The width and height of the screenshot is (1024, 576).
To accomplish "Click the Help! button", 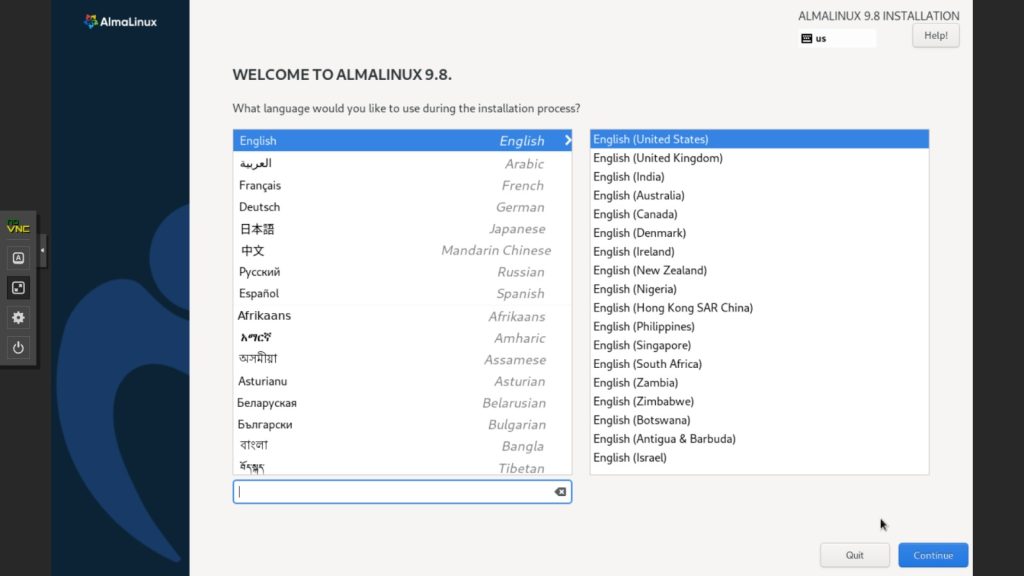I will click(936, 35).
